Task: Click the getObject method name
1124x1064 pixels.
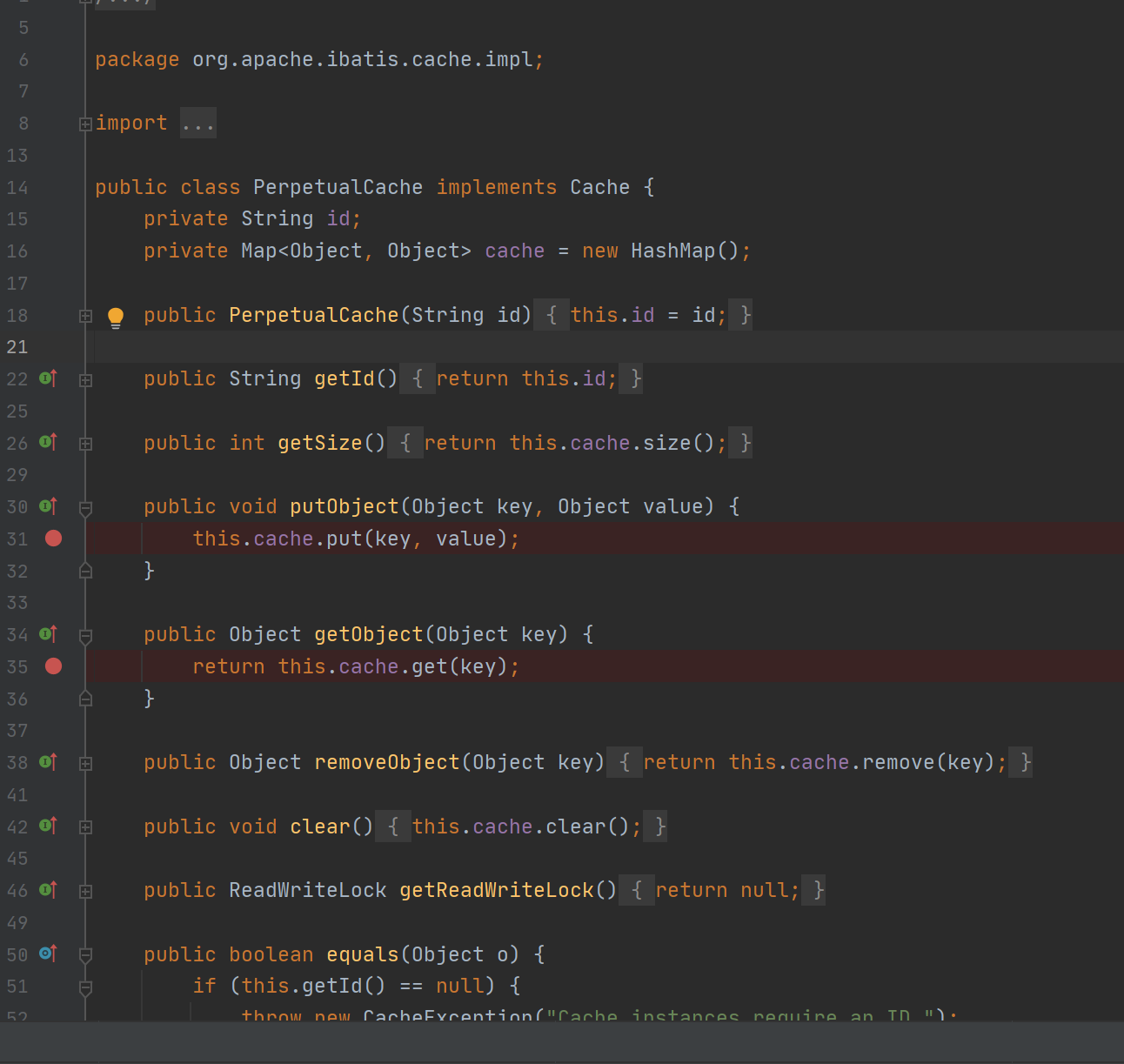Action: point(368,634)
